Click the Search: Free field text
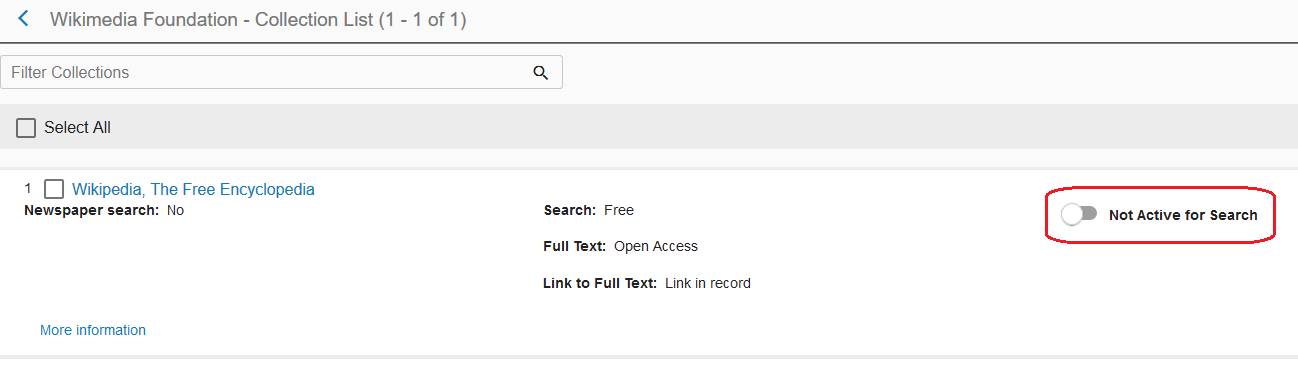Screen dimensions: 1298x378 click(x=589, y=210)
